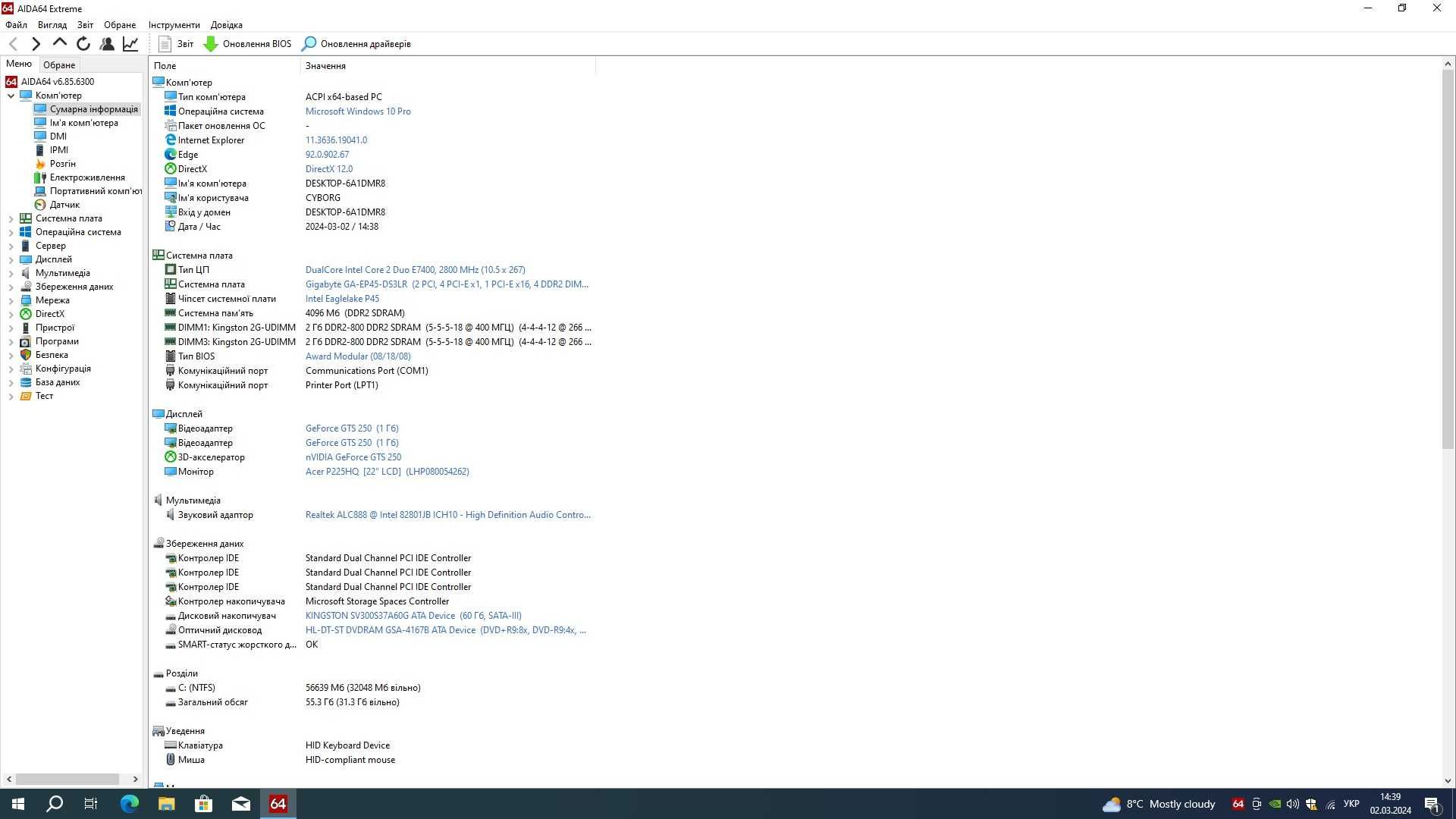Open KINGSTON SV300S37A60G ATA Device link

[413, 616]
